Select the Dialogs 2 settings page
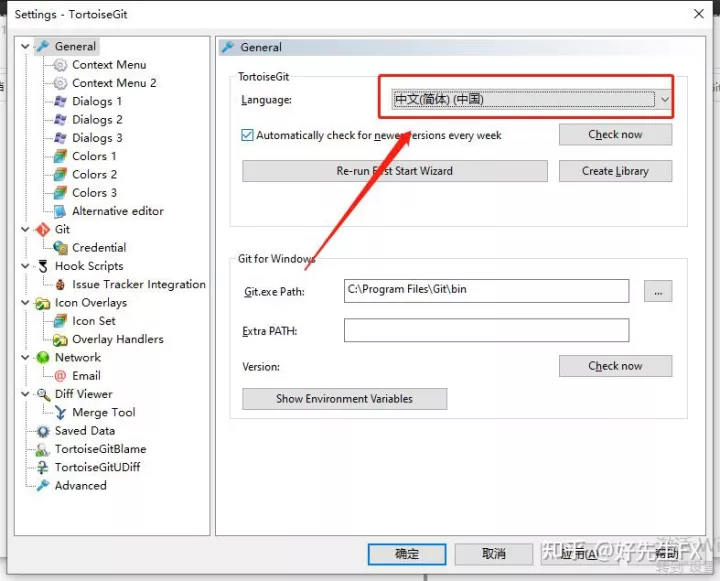The height and width of the screenshot is (581, 720). coord(97,120)
